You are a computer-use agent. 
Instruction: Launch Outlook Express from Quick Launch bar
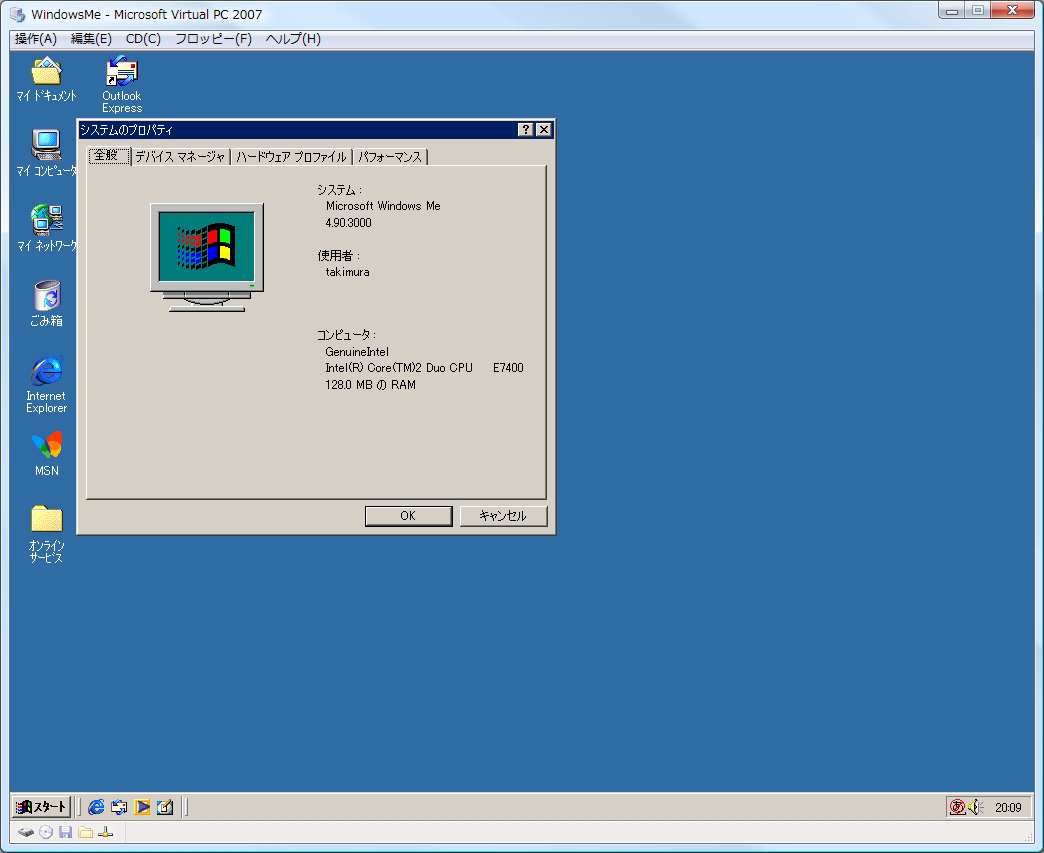pyautogui.click(x=119, y=807)
